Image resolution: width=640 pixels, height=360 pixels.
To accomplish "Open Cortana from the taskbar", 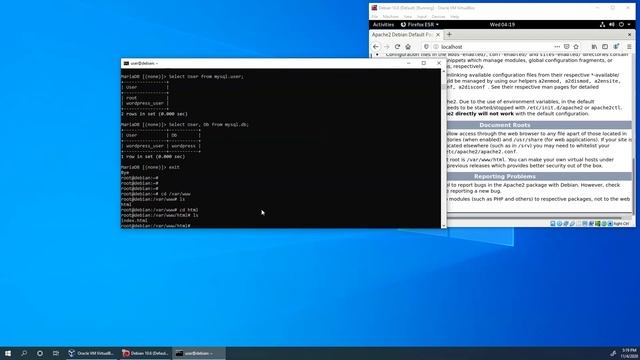I will (x=40, y=353).
